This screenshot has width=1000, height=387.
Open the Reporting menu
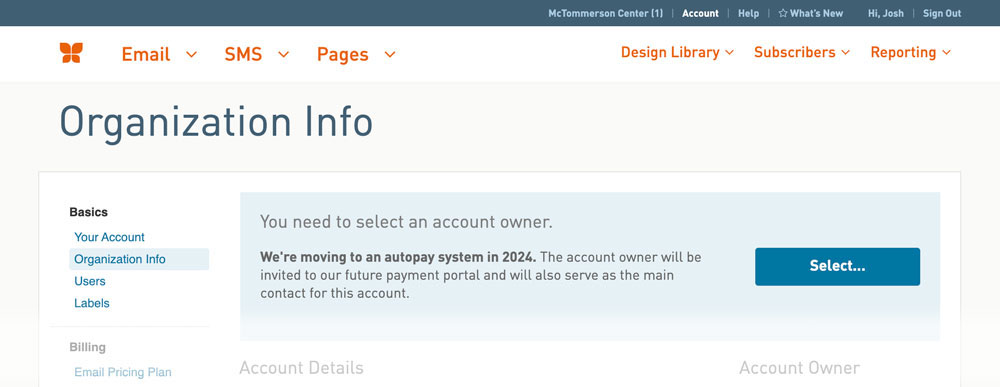[x=903, y=53]
